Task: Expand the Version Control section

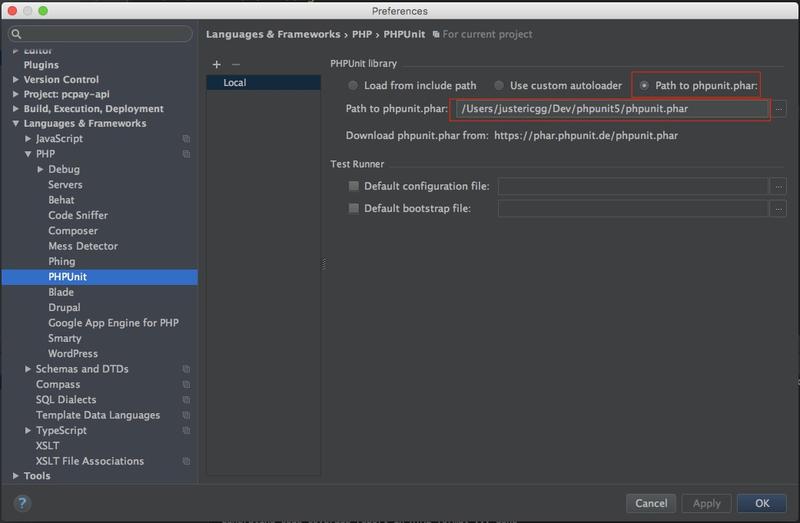Action: tap(16, 80)
